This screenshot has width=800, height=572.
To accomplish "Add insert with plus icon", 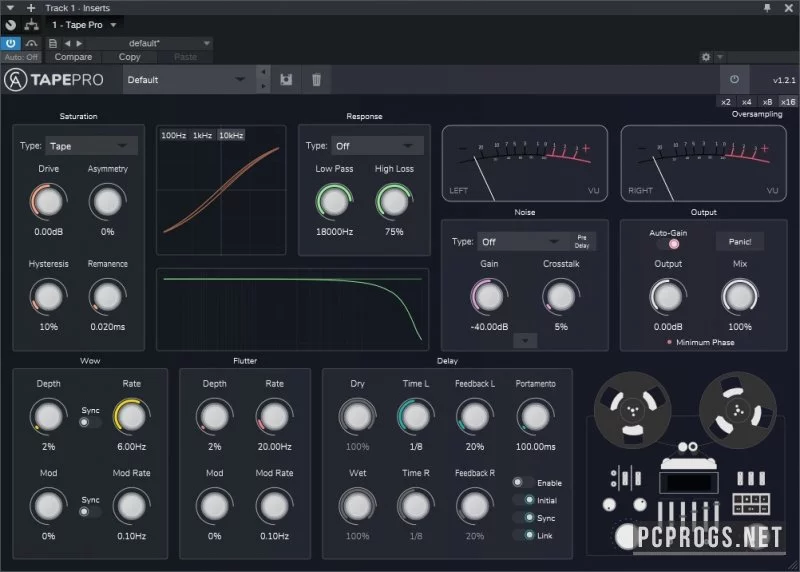I will [x=31, y=8].
